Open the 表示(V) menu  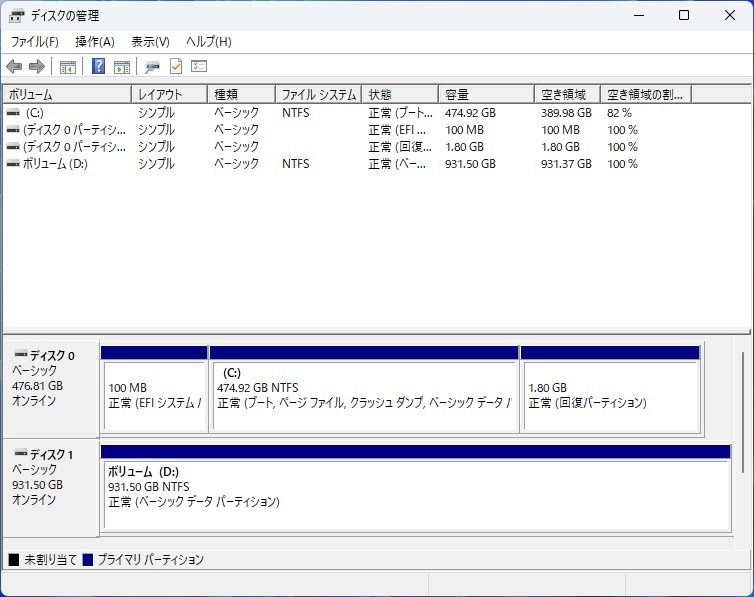click(150, 42)
